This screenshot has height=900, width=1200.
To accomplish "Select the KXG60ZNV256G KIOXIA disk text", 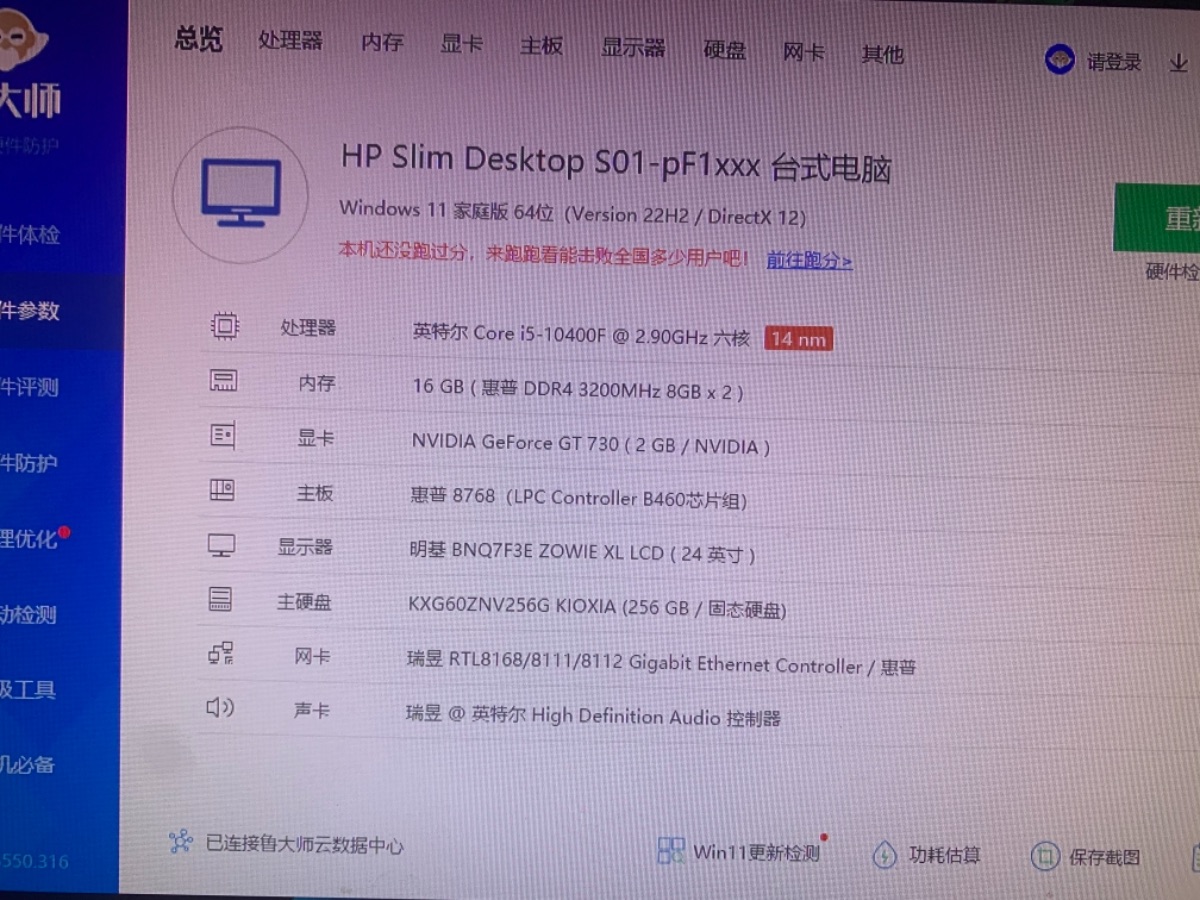I will [x=597, y=607].
